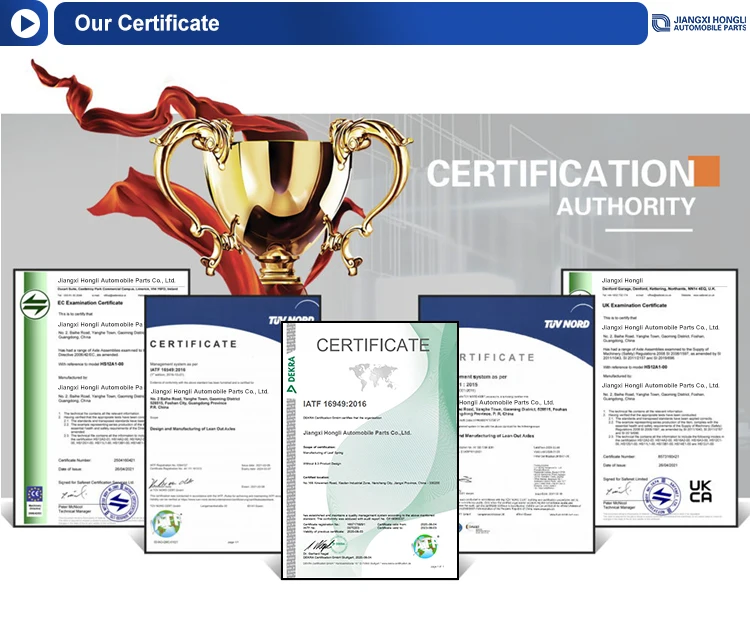Click the play button icon in header
The width and height of the screenshot is (750, 618).
click(x=25, y=23)
